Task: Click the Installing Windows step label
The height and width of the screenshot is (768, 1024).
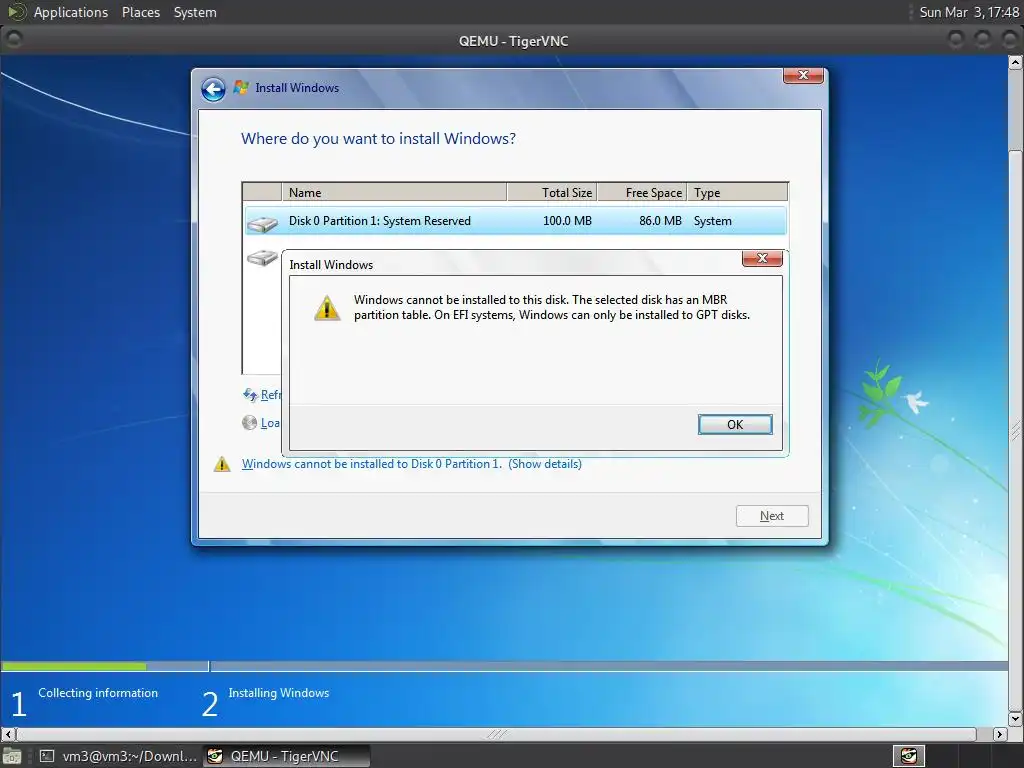Action: tap(279, 693)
